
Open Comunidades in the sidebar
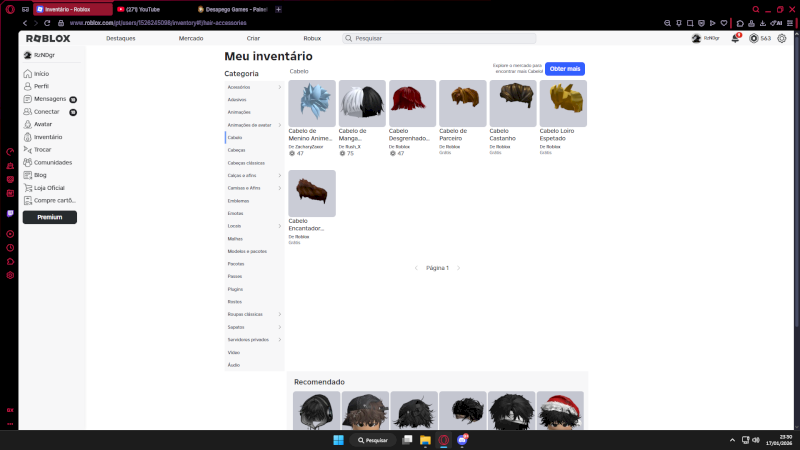[x=52, y=162]
